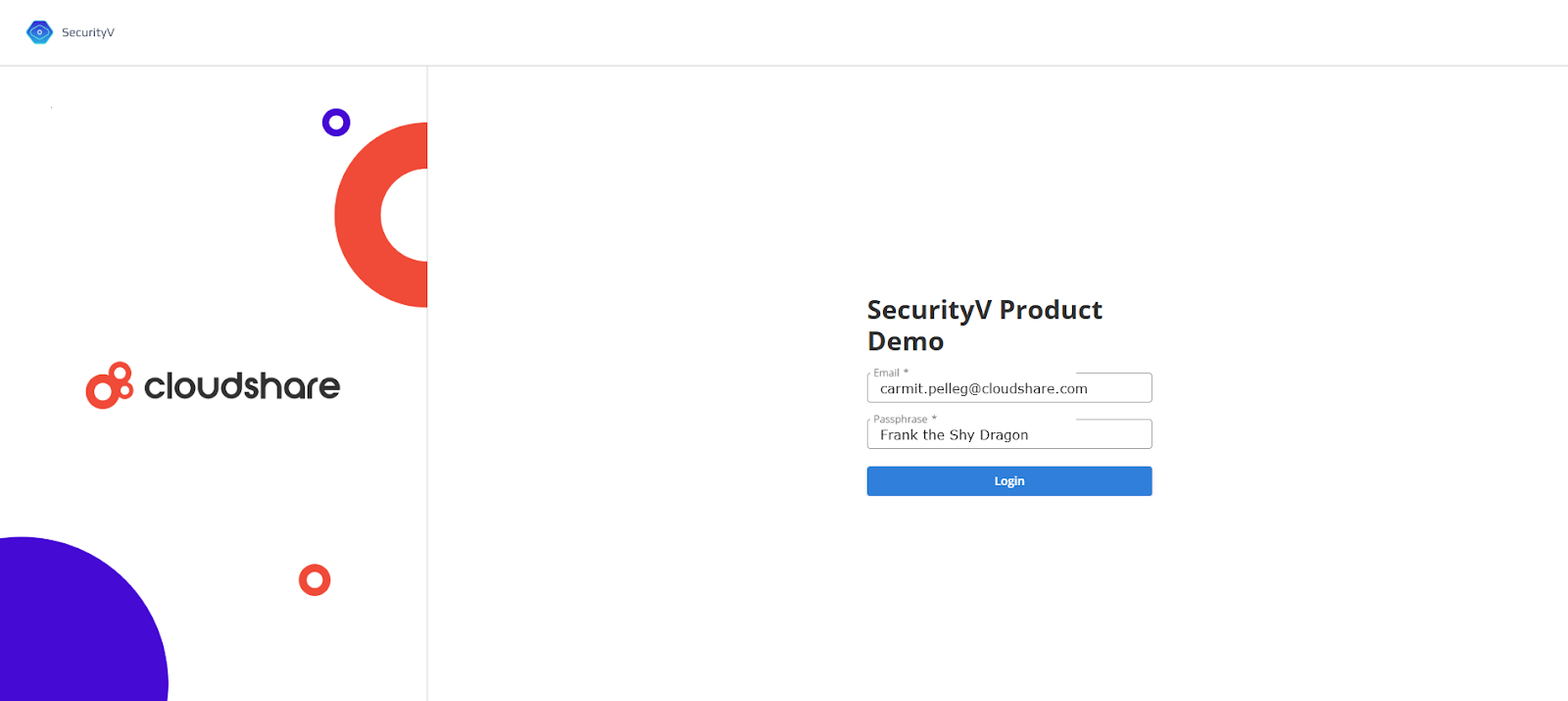Click the small red ring decoration
The image size is (1568, 701).
[x=315, y=580]
